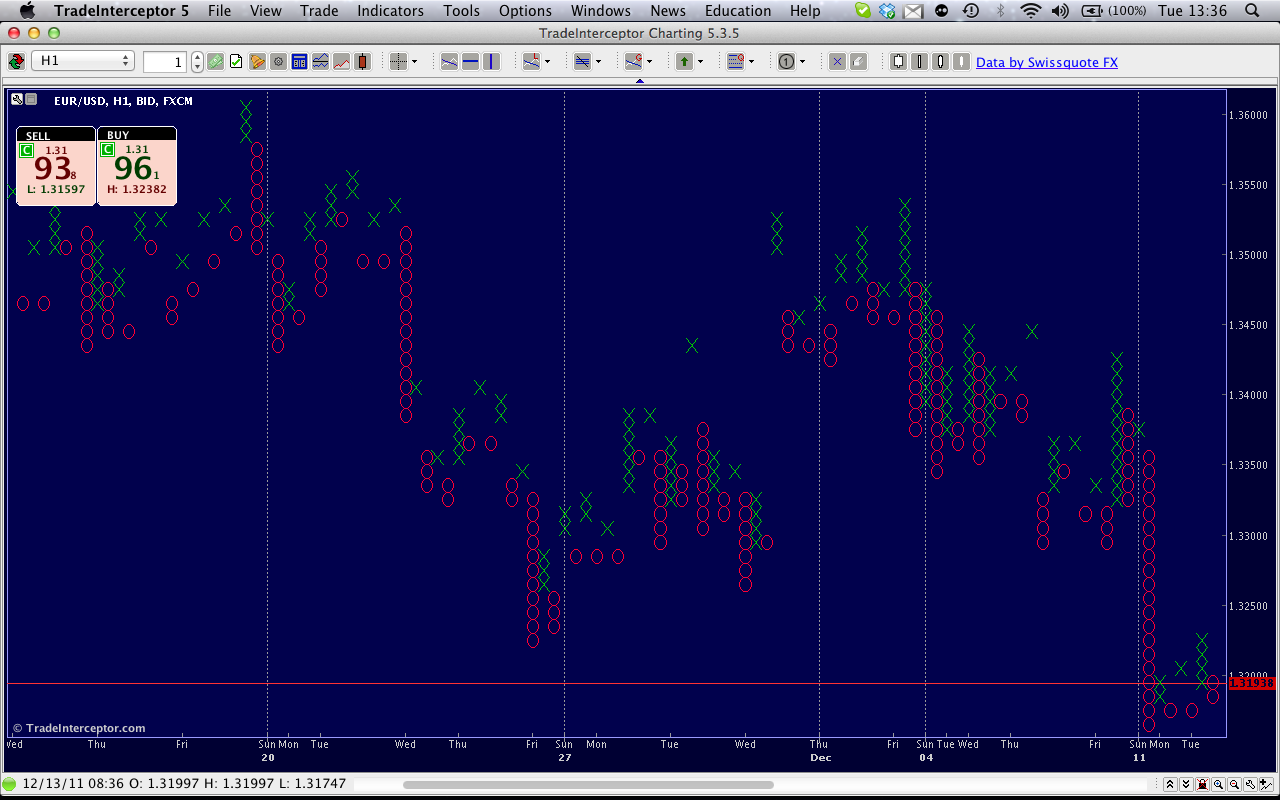Select the horizontal line drawing tool
The image size is (1280, 800).
pos(470,62)
